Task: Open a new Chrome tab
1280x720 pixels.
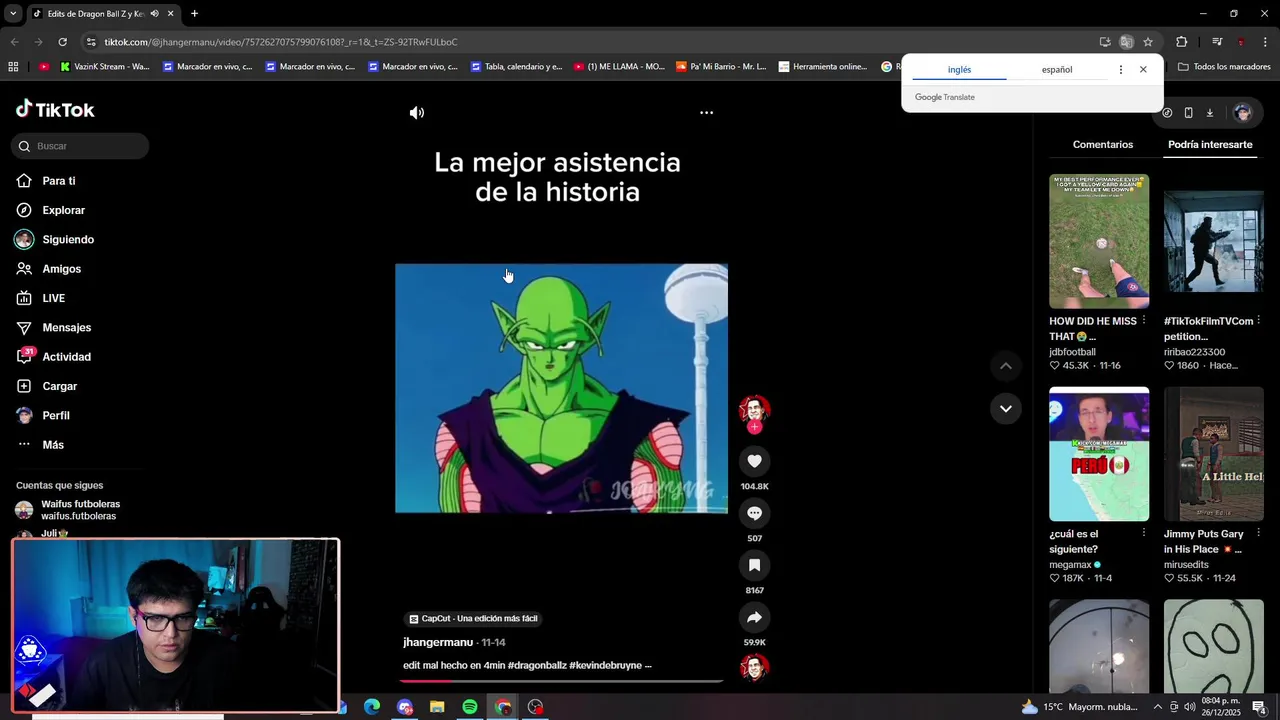Action: (194, 14)
